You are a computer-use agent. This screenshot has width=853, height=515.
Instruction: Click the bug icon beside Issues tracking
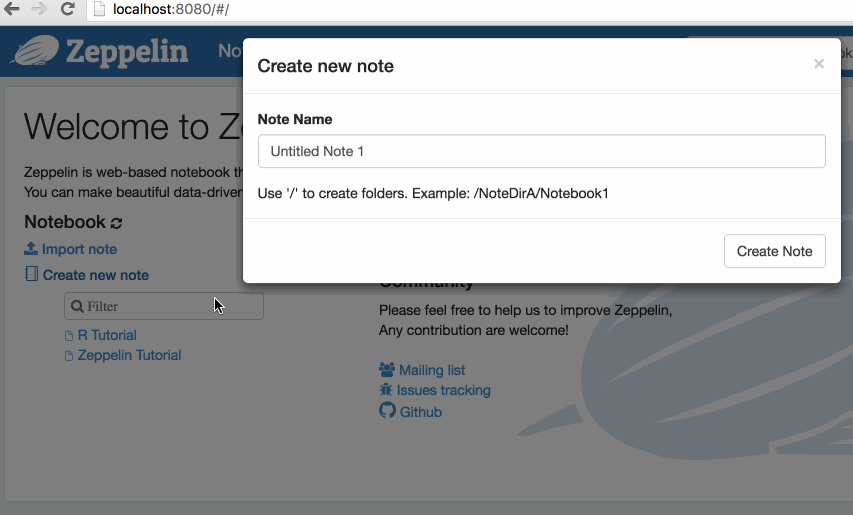386,390
